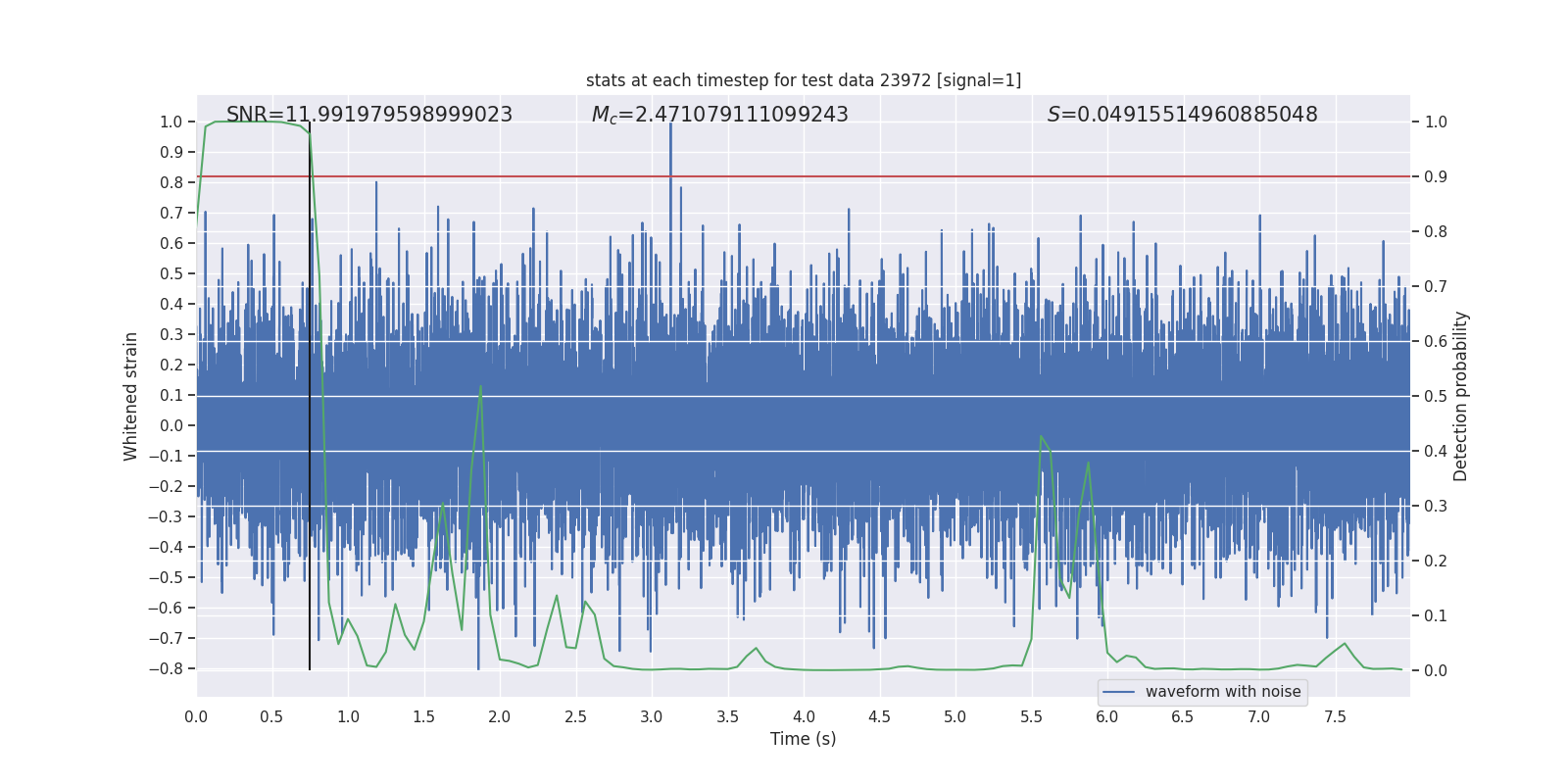The image size is (1568, 784).
Task: Click the right axis tick label 0.5
Action: pos(1436,397)
